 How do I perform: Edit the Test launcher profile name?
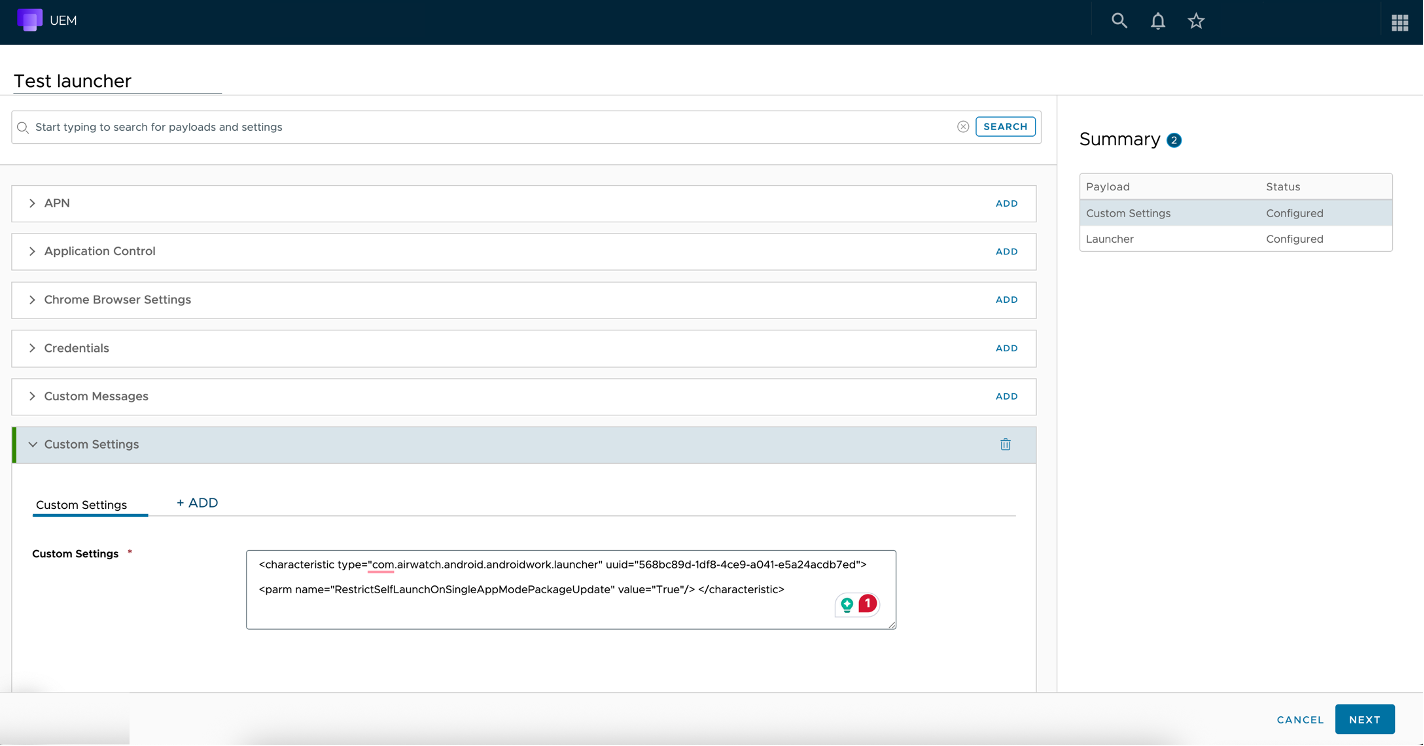pos(116,81)
